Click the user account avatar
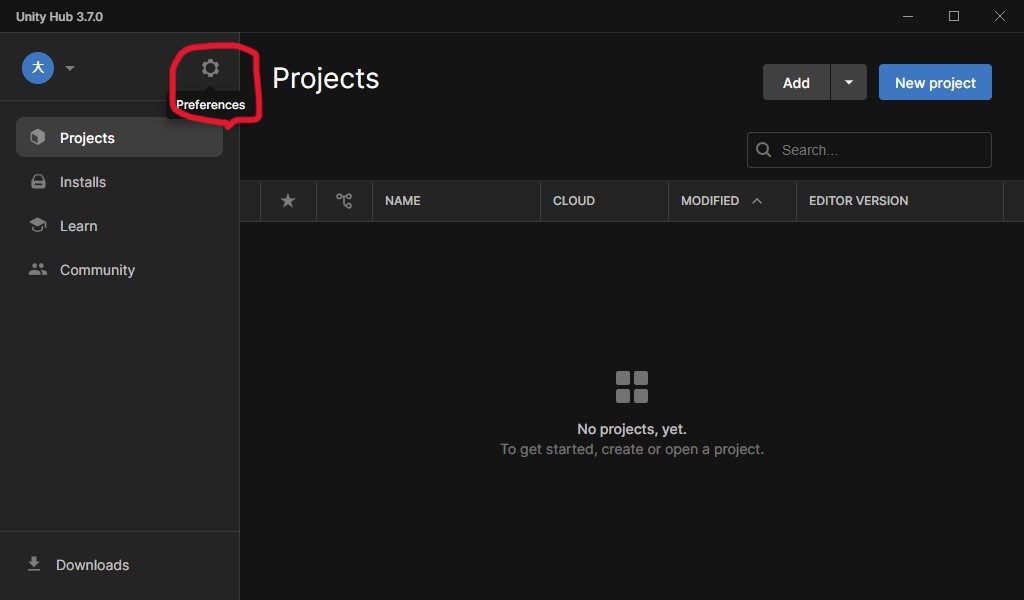The height and width of the screenshot is (600, 1024). [x=38, y=68]
